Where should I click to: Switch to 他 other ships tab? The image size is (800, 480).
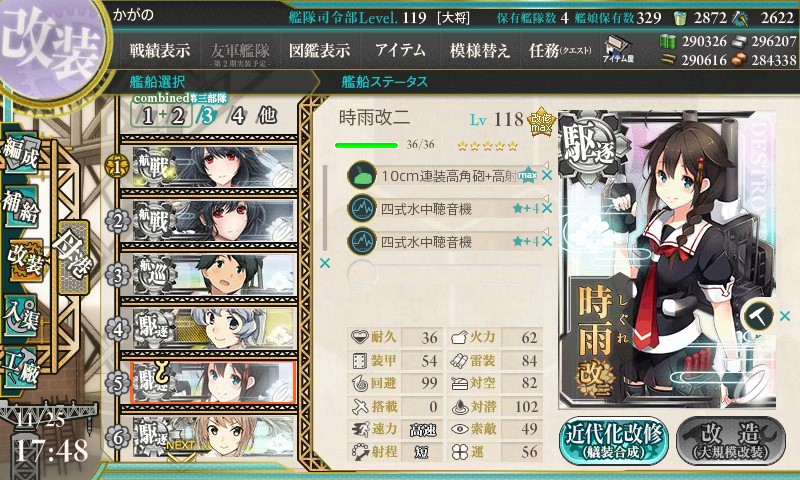click(x=267, y=116)
